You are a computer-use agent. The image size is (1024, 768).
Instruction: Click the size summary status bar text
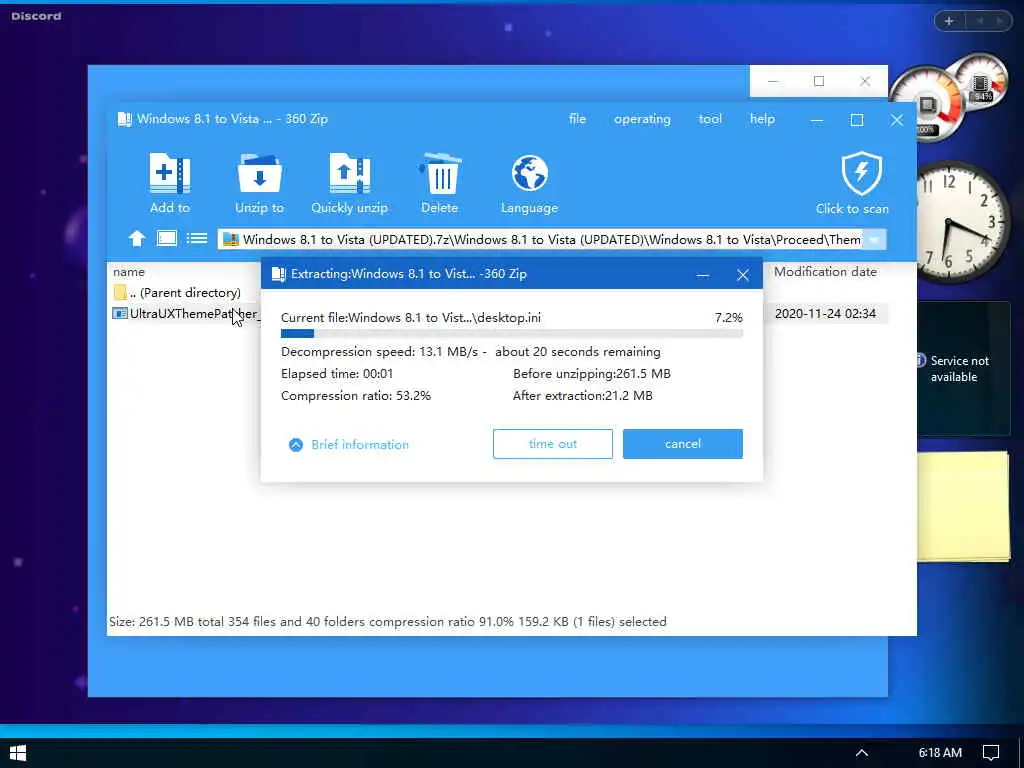click(x=387, y=622)
